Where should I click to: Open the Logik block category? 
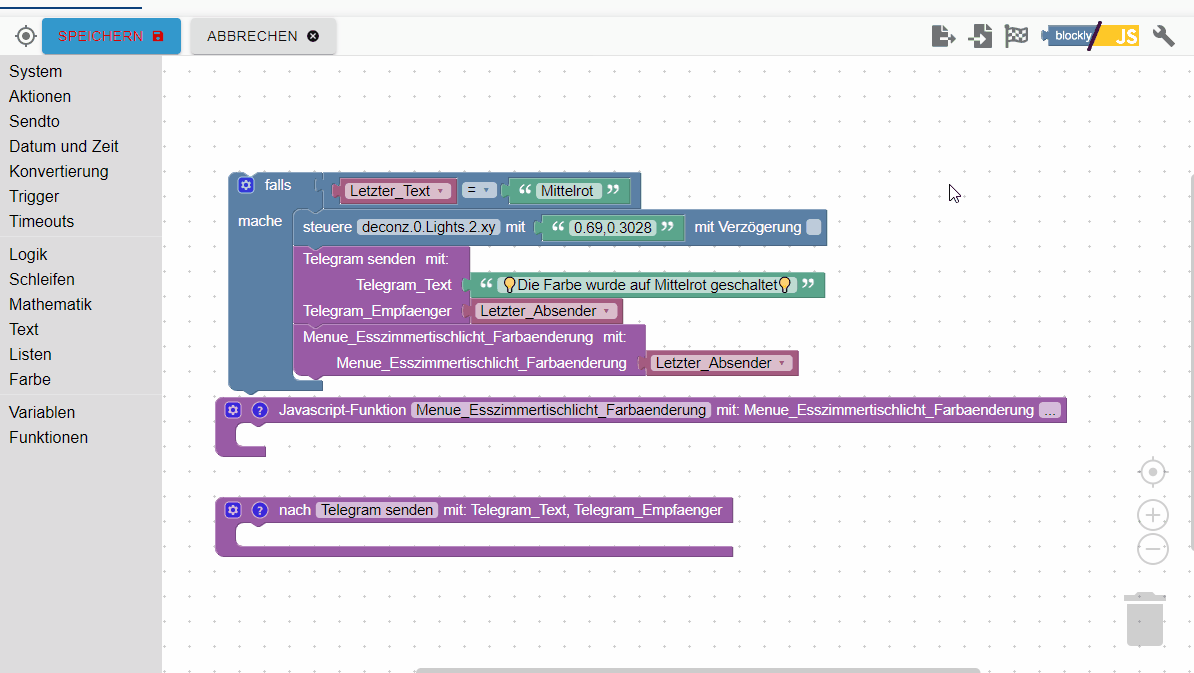pos(28,254)
